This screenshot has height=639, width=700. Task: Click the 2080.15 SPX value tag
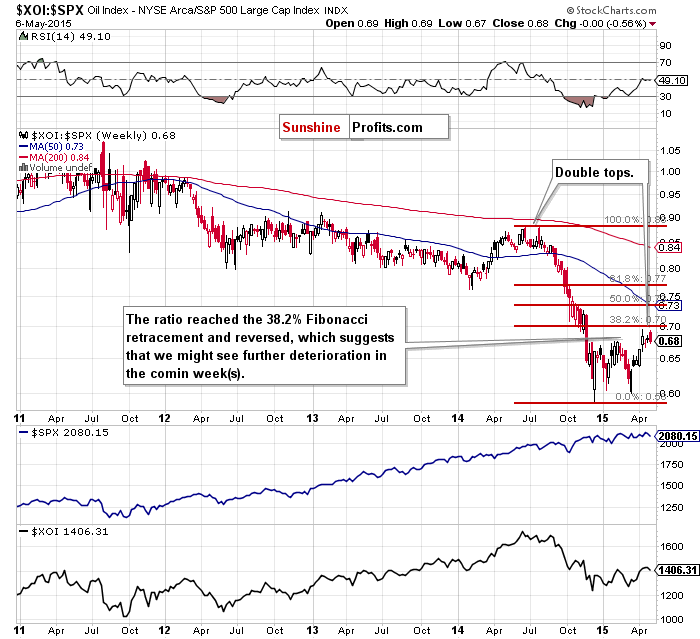click(x=677, y=436)
